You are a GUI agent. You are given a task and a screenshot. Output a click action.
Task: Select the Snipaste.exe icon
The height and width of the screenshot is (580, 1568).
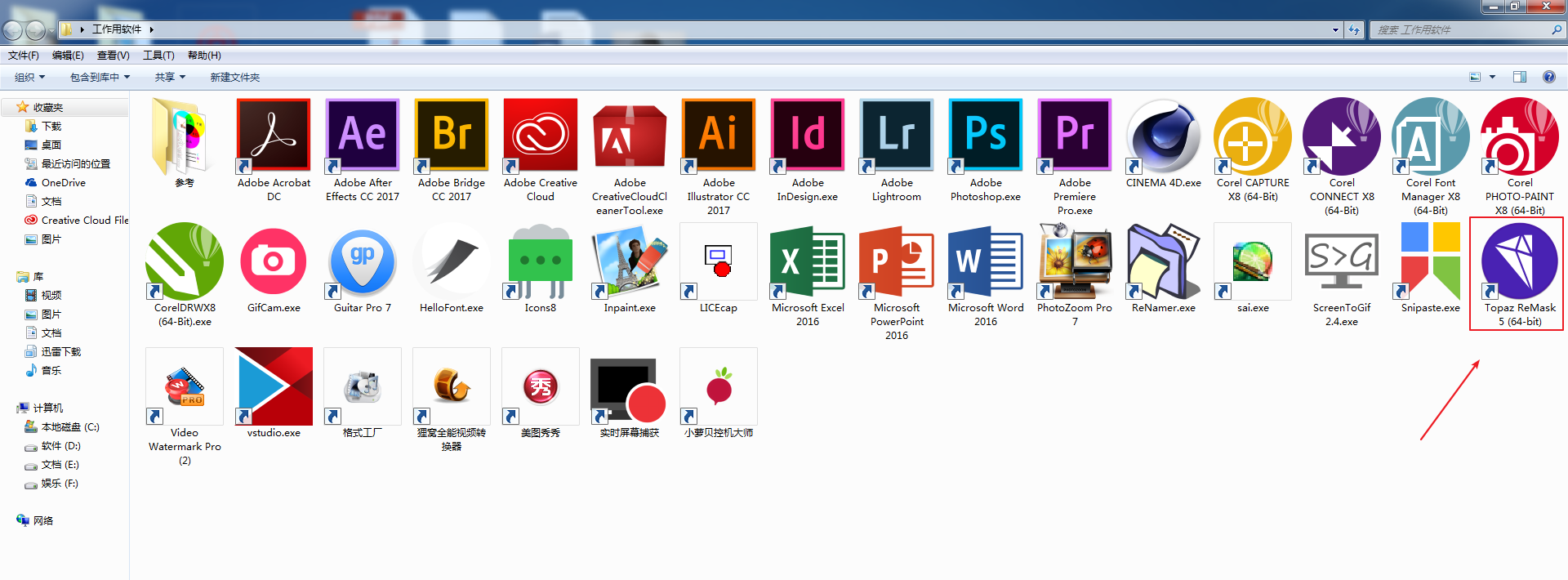tap(1431, 261)
